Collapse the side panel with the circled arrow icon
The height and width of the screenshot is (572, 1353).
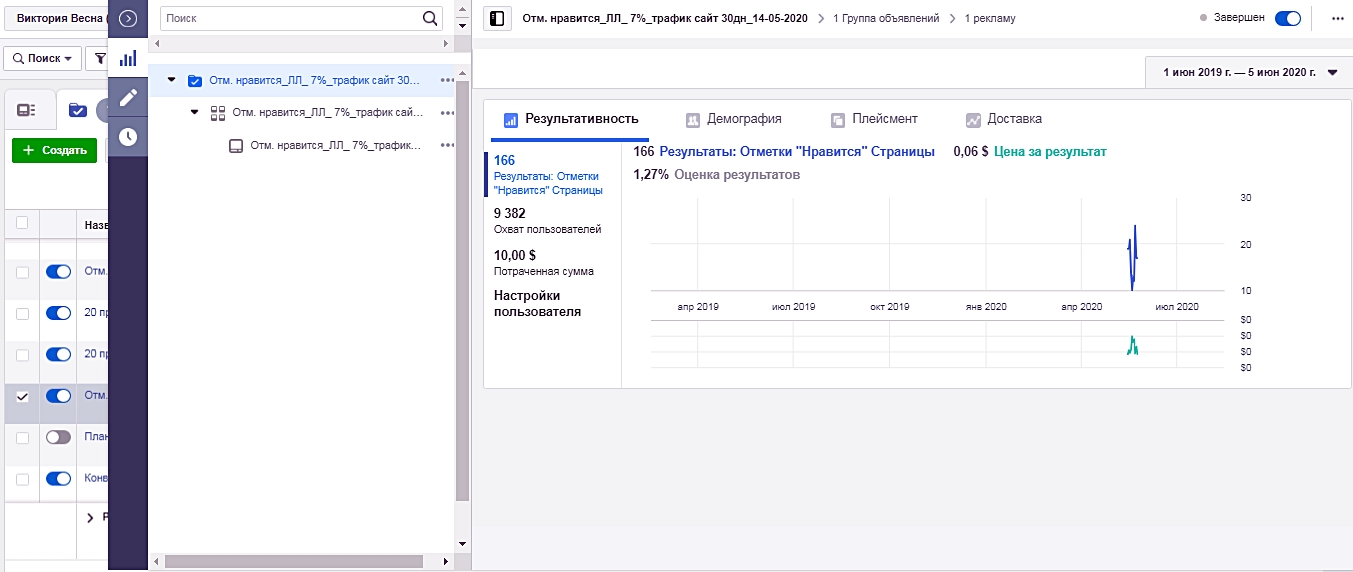pyautogui.click(x=128, y=18)
